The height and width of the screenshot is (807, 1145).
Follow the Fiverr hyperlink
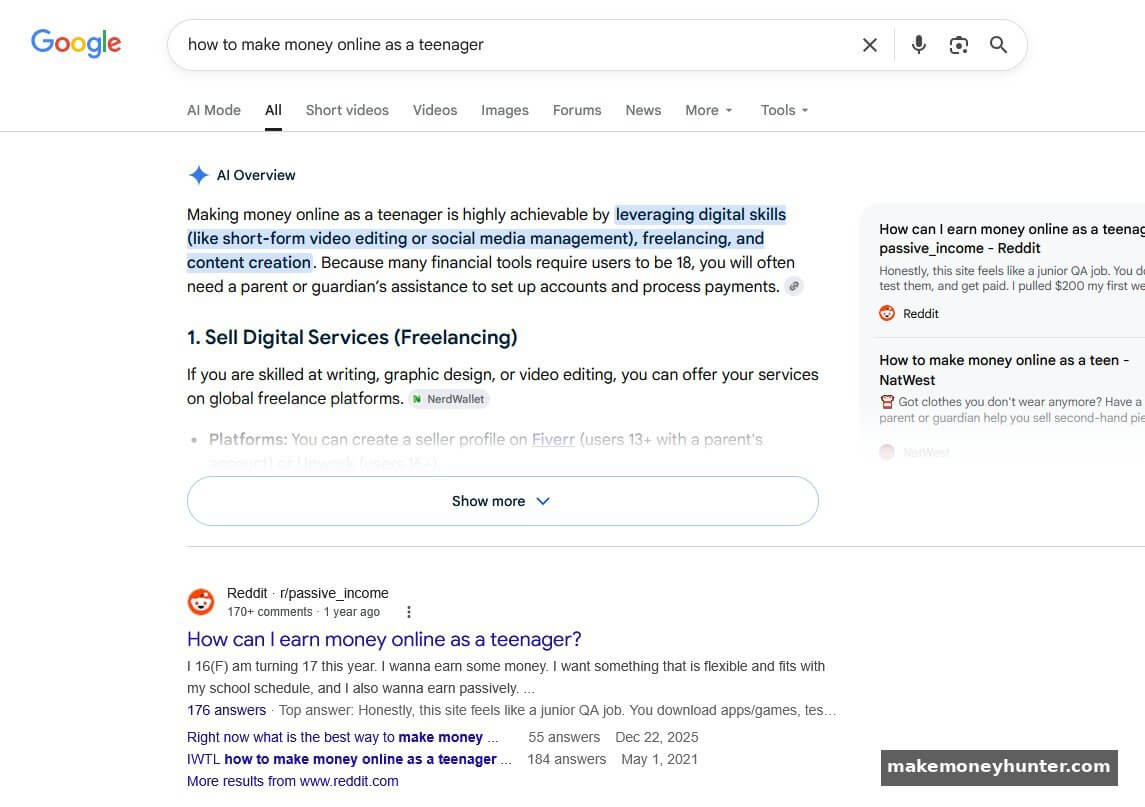click(x=553, y=440)
